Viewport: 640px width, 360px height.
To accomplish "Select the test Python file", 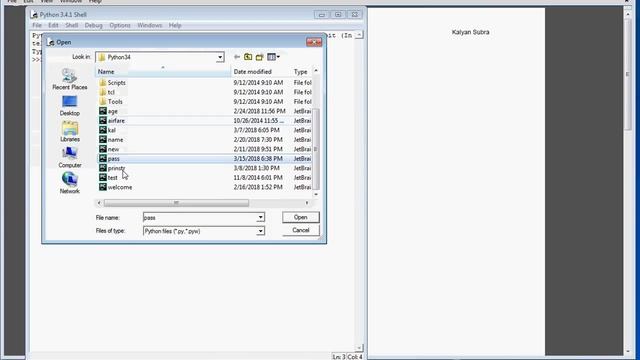I will click(108, 178).
